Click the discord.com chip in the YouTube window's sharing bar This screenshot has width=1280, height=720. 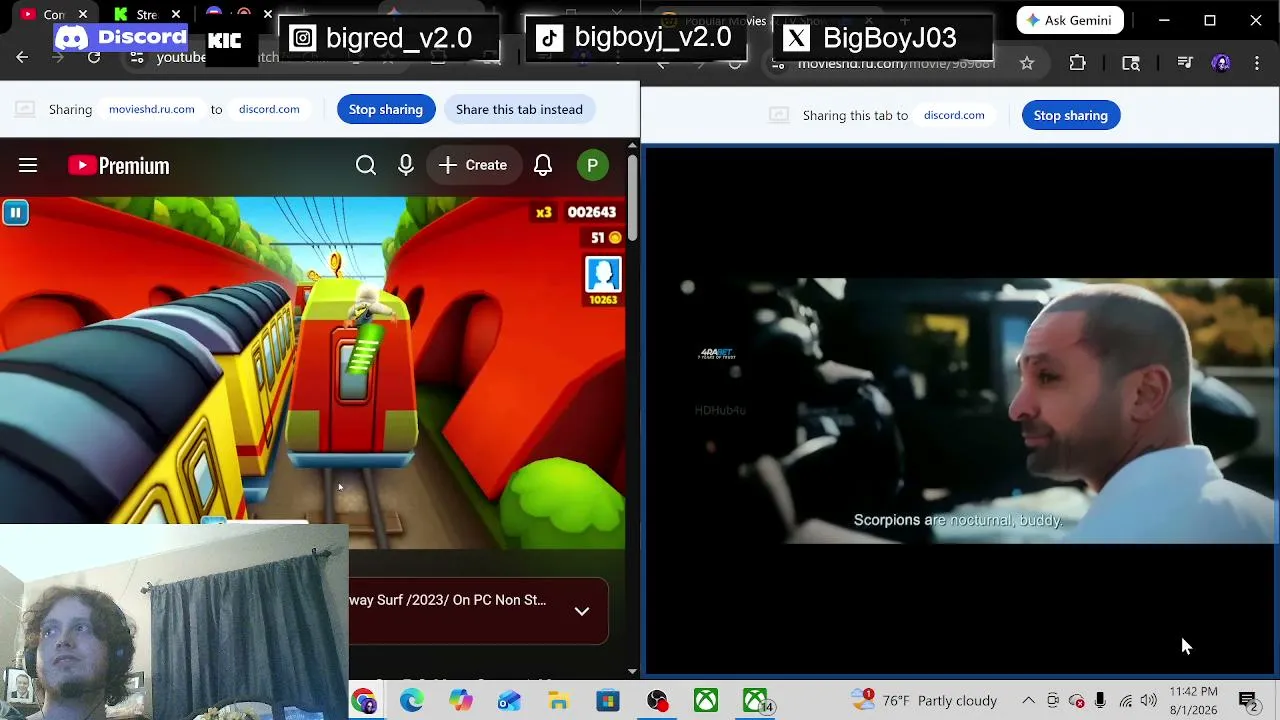[269, 109]
